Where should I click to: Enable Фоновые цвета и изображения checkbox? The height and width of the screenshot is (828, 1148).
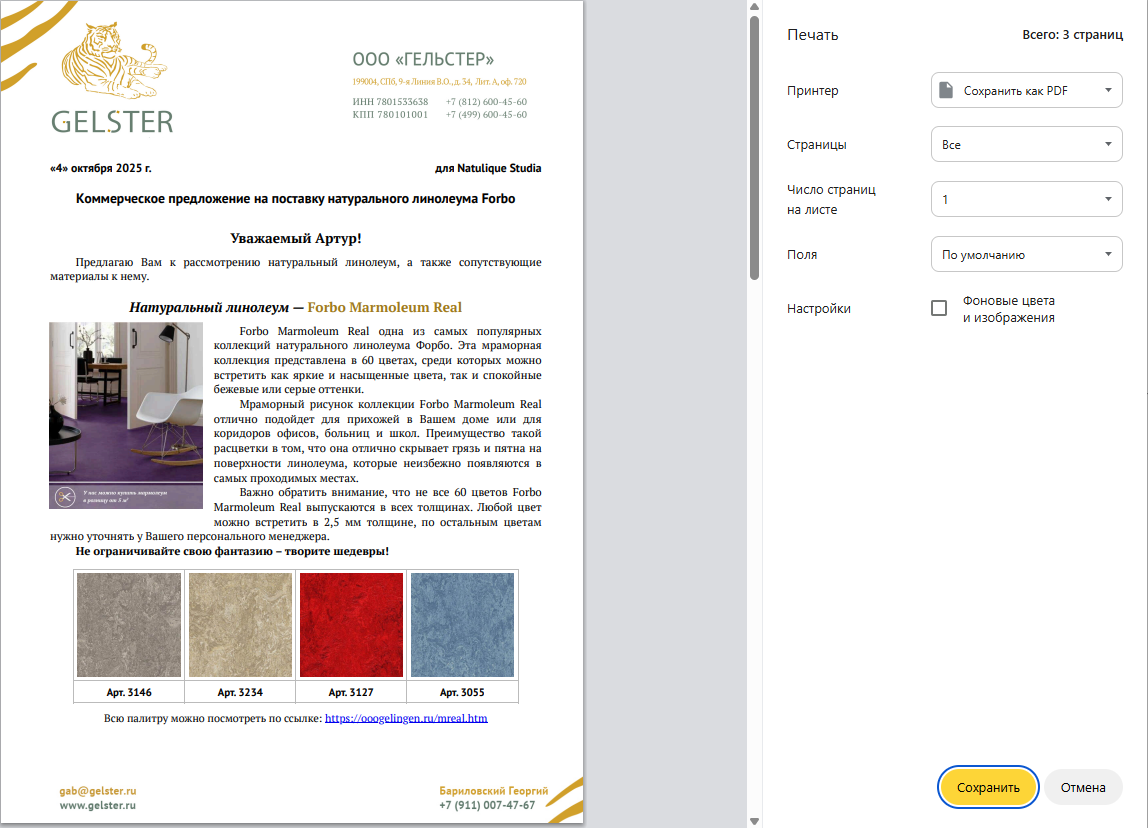pyautogui.click(x=939, y=308)
